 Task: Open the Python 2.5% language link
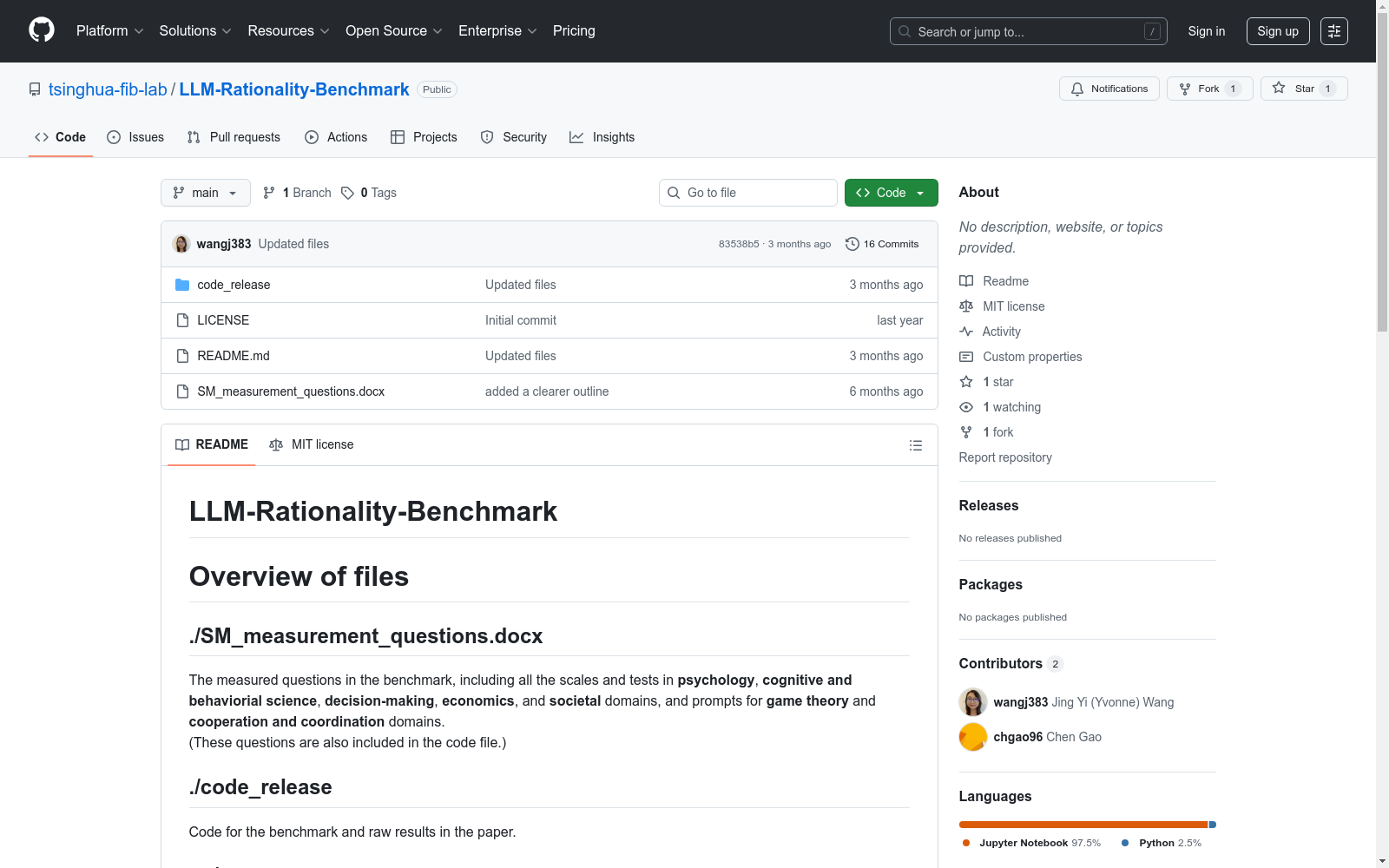pos(1162,843)
